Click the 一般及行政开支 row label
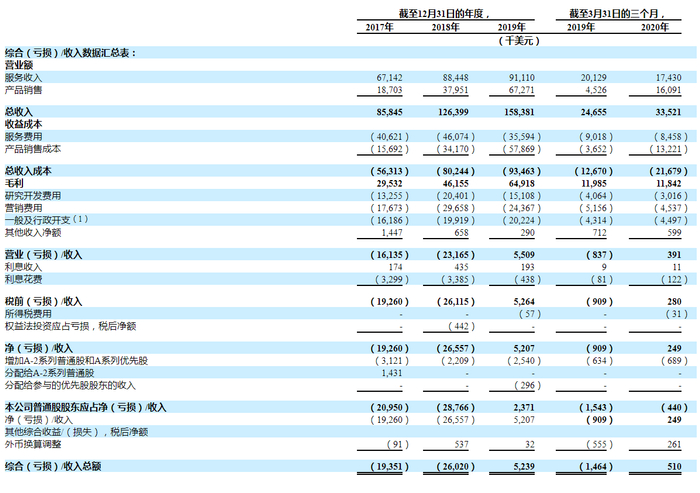The image size is (700, 493). point(37,220)
